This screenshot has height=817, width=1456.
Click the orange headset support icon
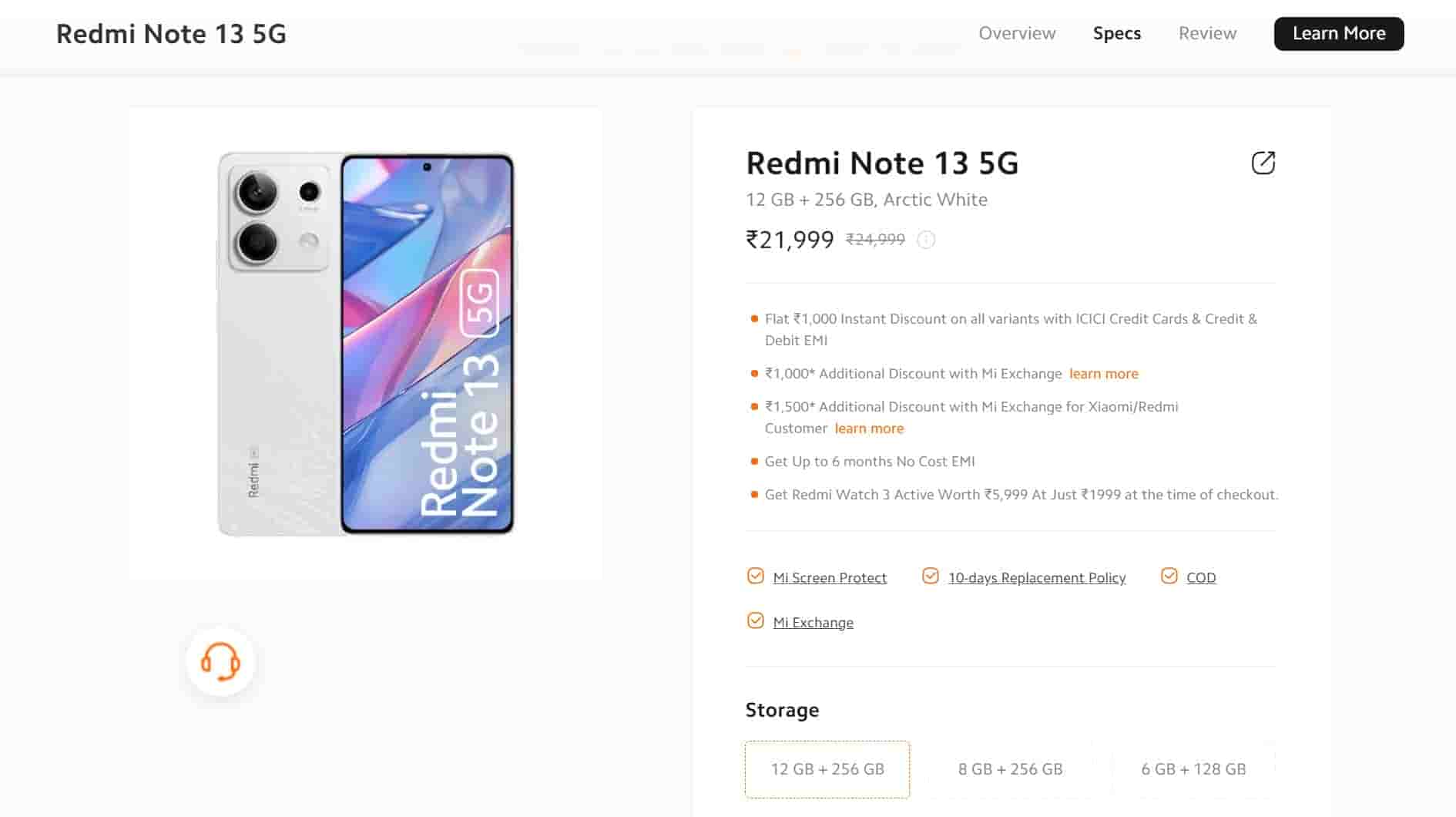point(220,661)
